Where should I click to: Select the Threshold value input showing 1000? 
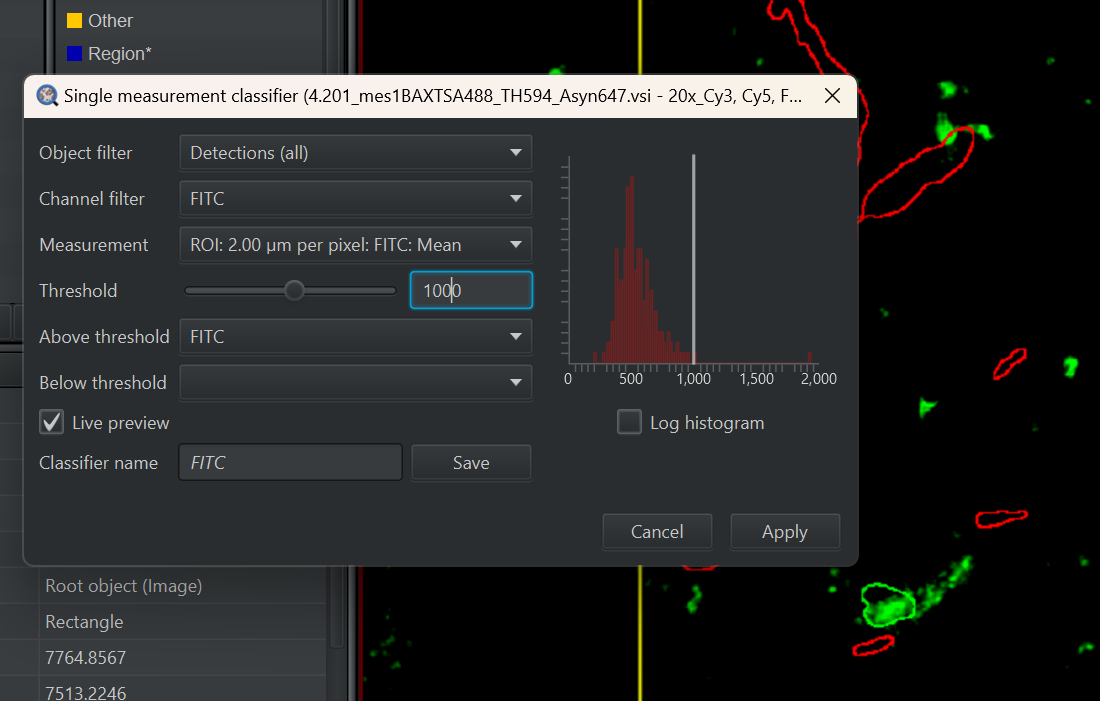(x=470, y=290)
